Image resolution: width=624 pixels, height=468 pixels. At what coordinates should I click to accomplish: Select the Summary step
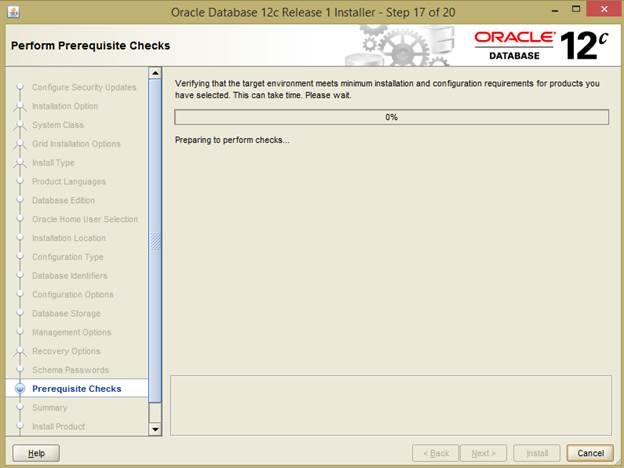click(49, 408)
